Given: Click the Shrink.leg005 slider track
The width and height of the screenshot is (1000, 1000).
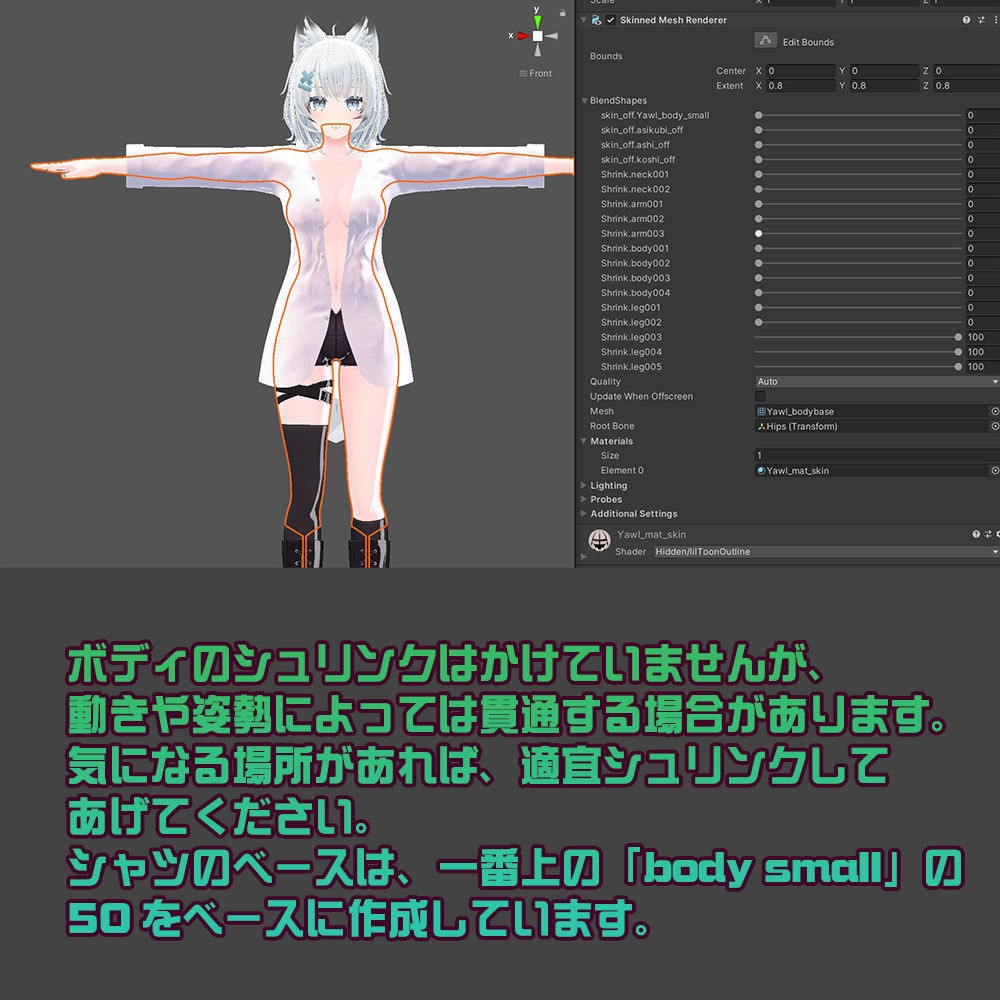Looking at the screenshot, I should click(x=858, y=367).
